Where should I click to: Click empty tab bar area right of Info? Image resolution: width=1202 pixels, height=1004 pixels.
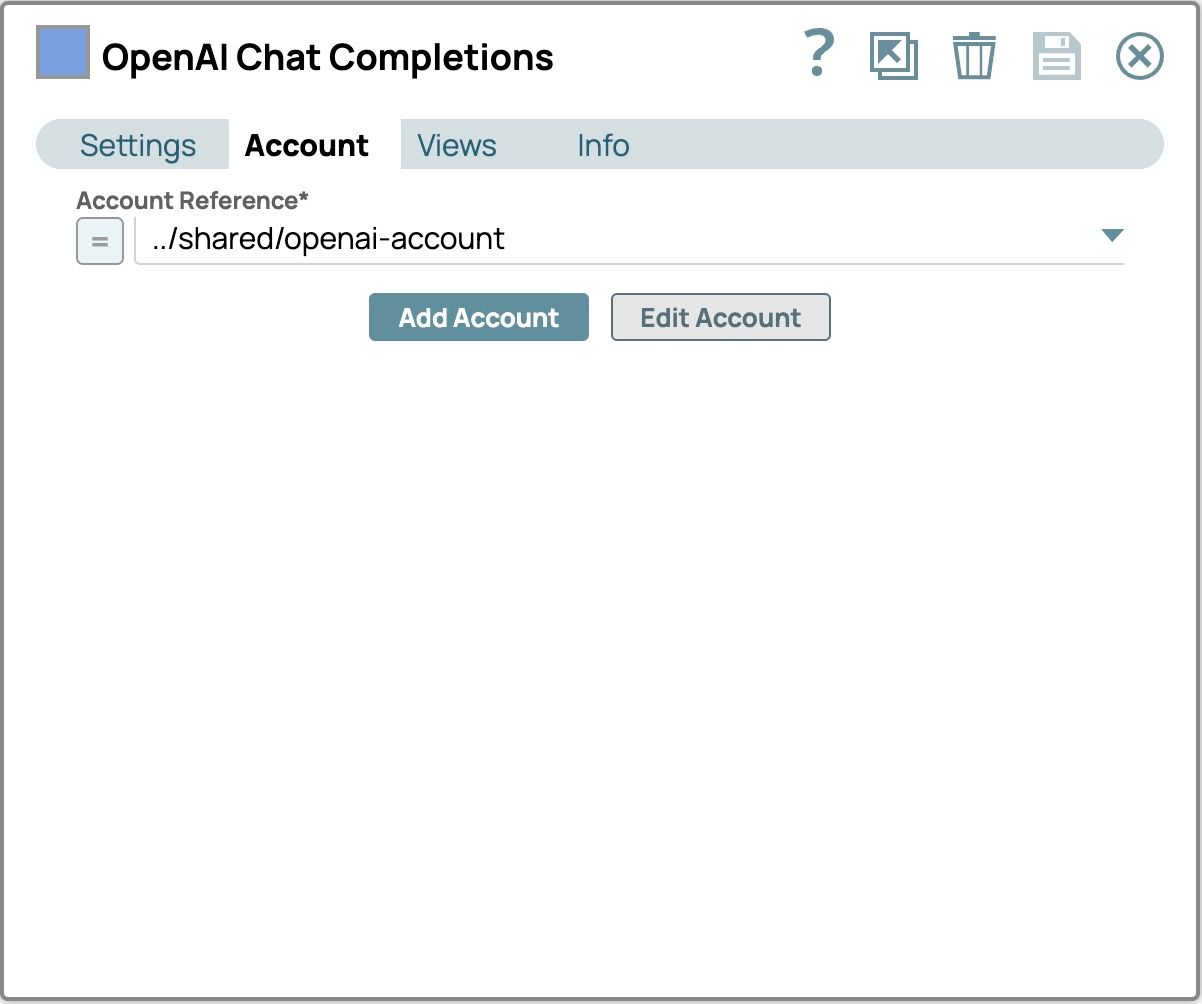900,146
